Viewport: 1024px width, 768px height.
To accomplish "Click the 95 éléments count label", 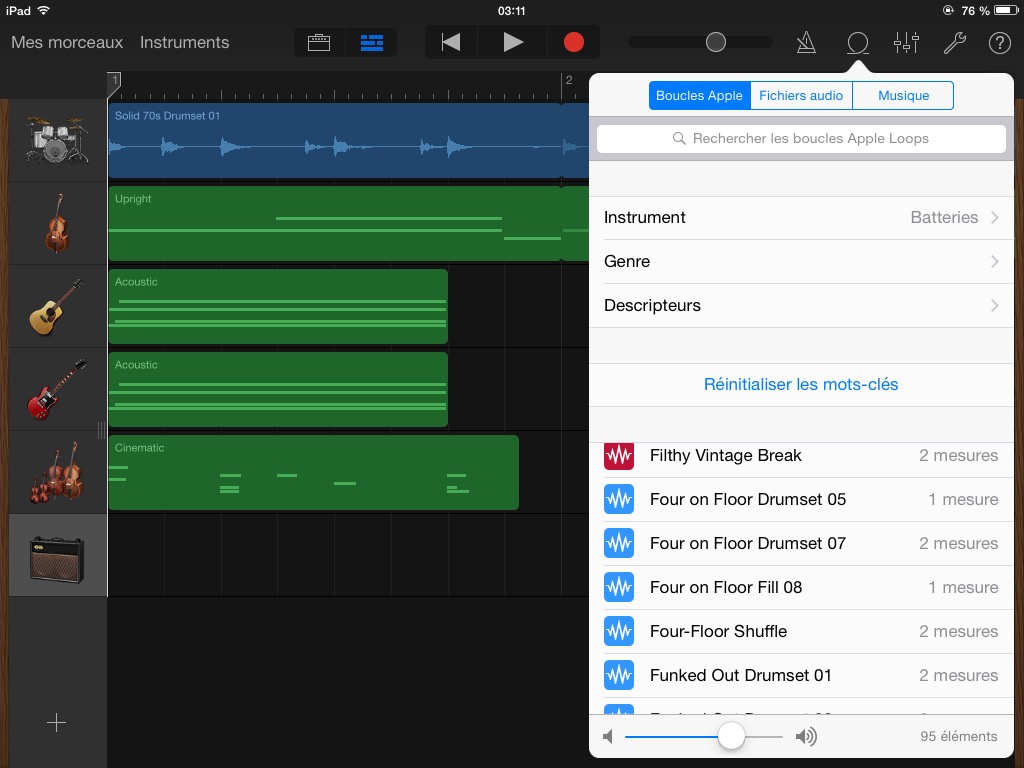I will coord(959,737).
